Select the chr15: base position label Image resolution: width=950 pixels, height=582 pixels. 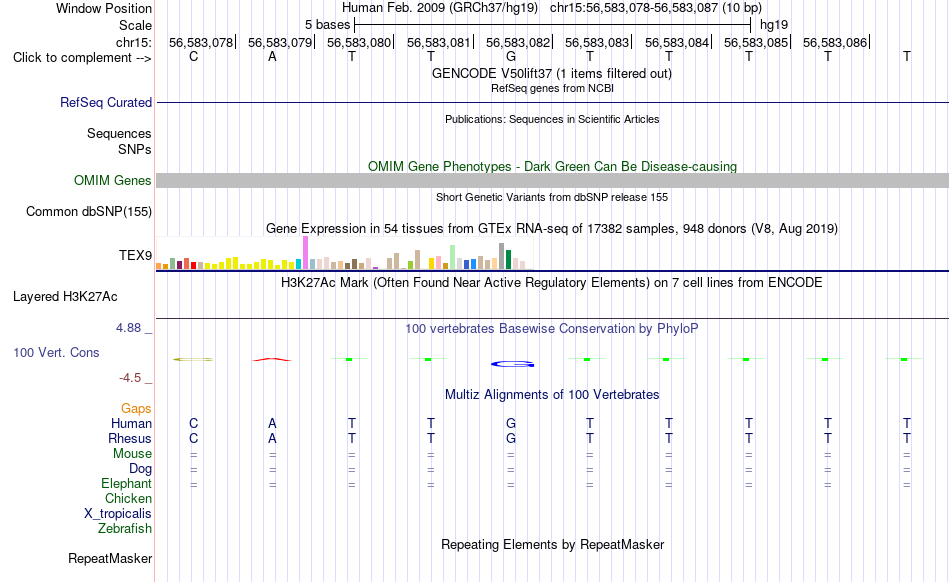click(x=133, y=42)
